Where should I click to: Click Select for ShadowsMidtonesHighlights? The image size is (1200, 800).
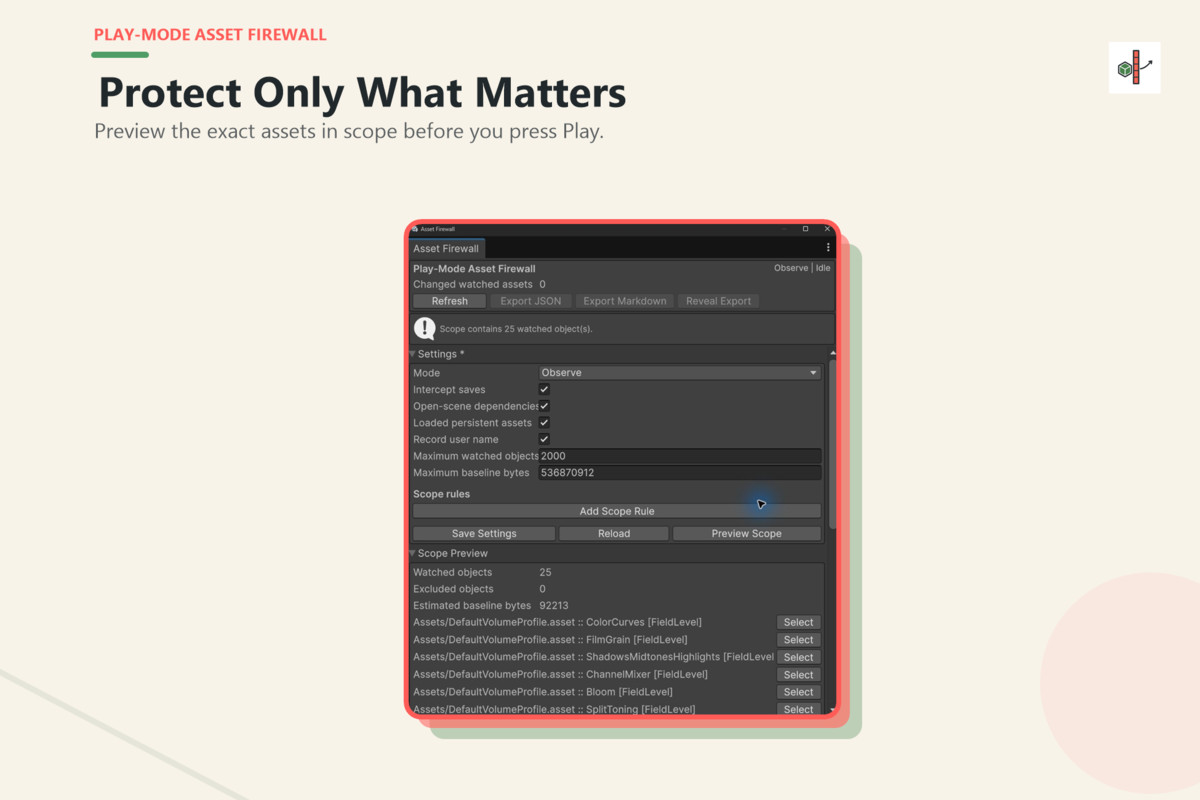[798, 657]
